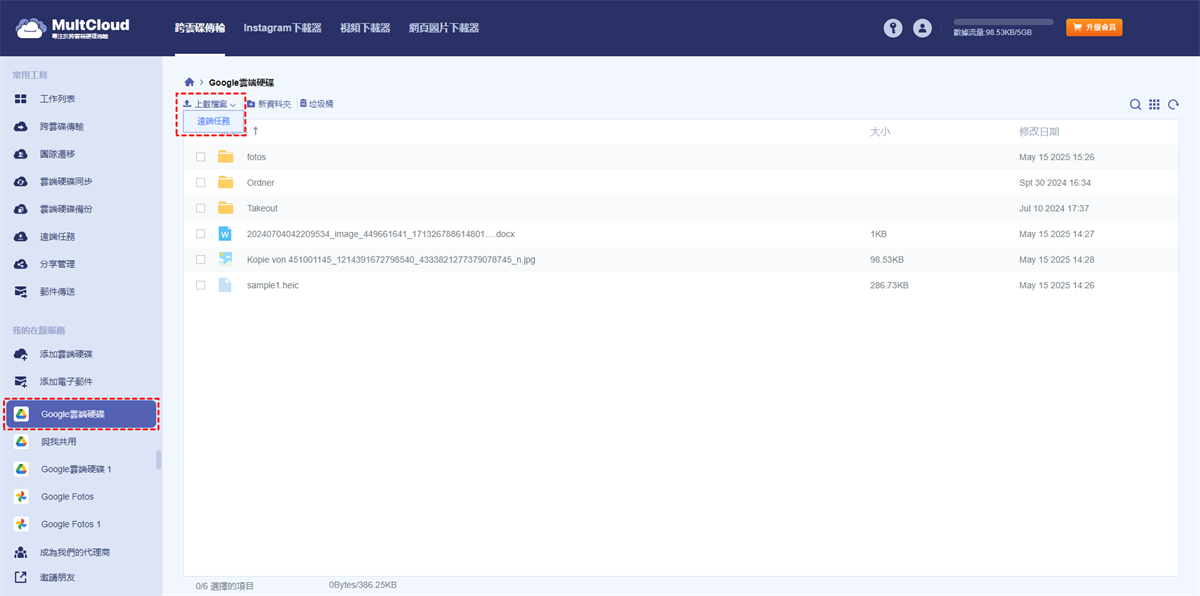Screen dimensions: 1200x596
Task: Open the search magnifier icon
Action: coord(1135,105)
